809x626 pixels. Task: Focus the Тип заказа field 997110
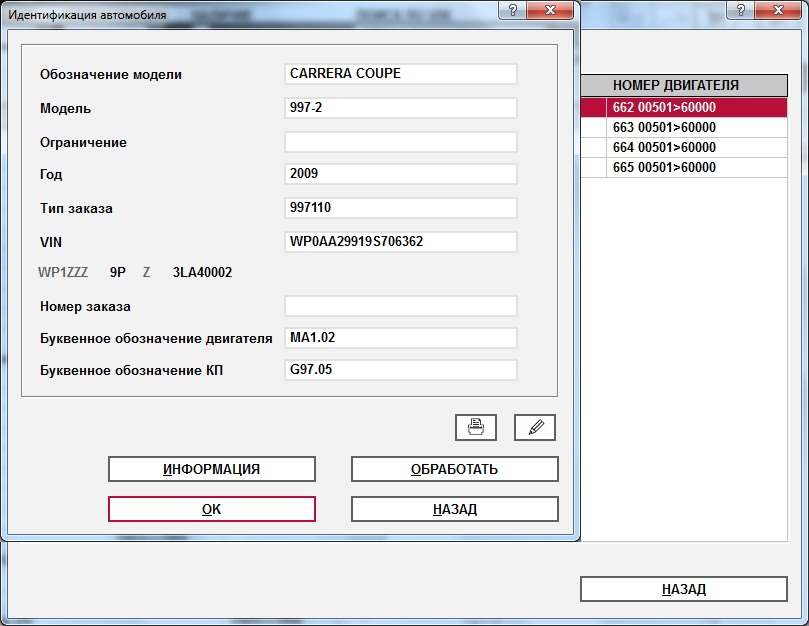pos(400,208)
